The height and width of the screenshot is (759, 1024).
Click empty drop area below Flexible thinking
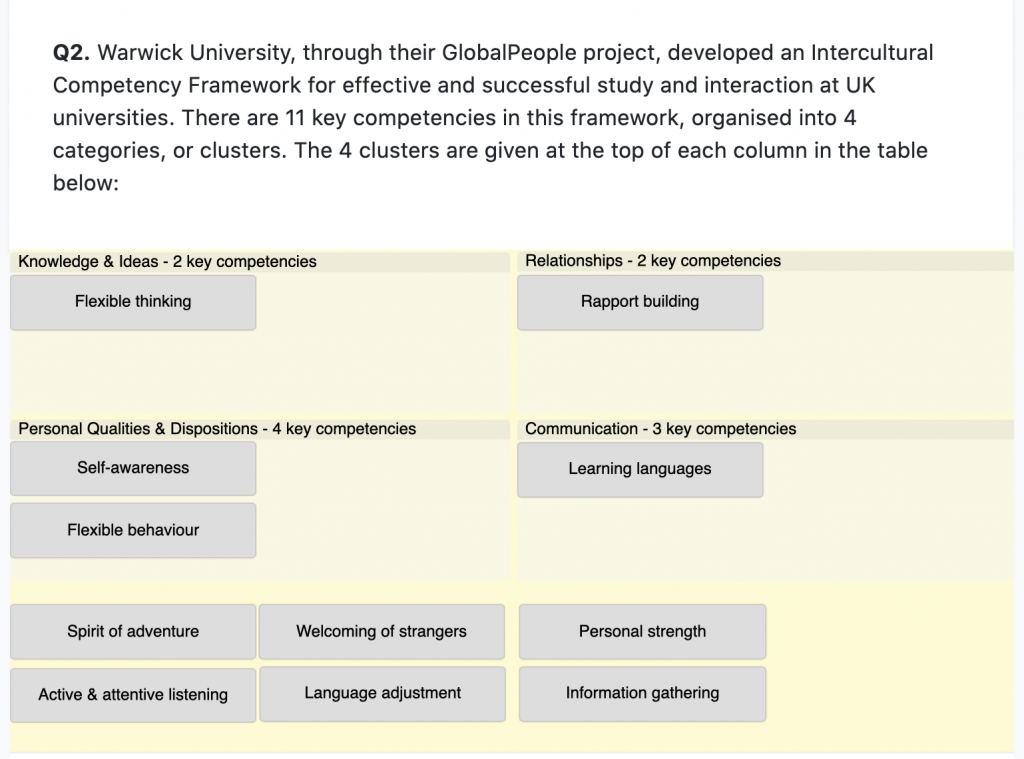click(x=133, y=370)
